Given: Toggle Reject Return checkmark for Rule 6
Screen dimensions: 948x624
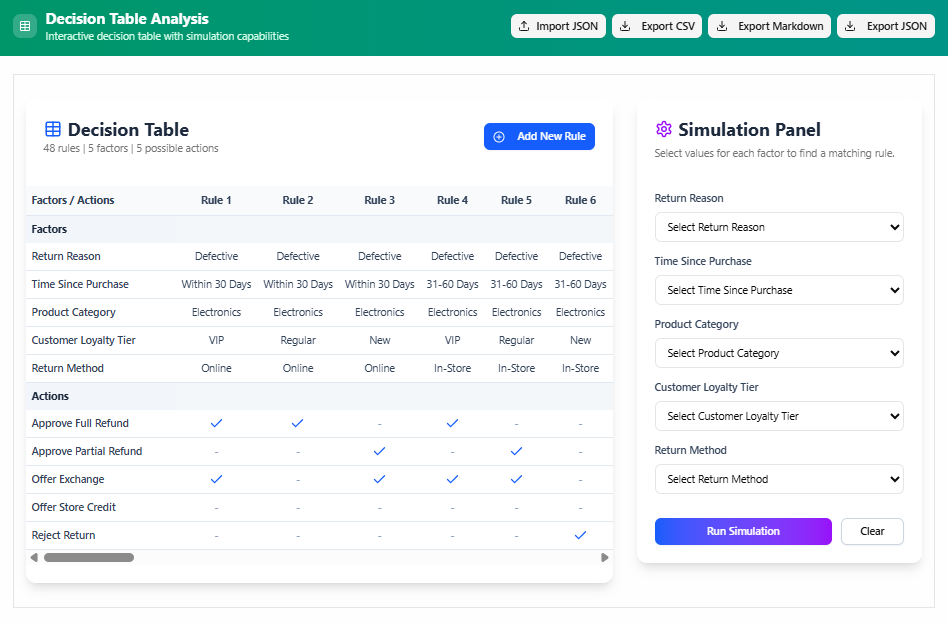Looking at the screenshot, I should tap(580, 535).
